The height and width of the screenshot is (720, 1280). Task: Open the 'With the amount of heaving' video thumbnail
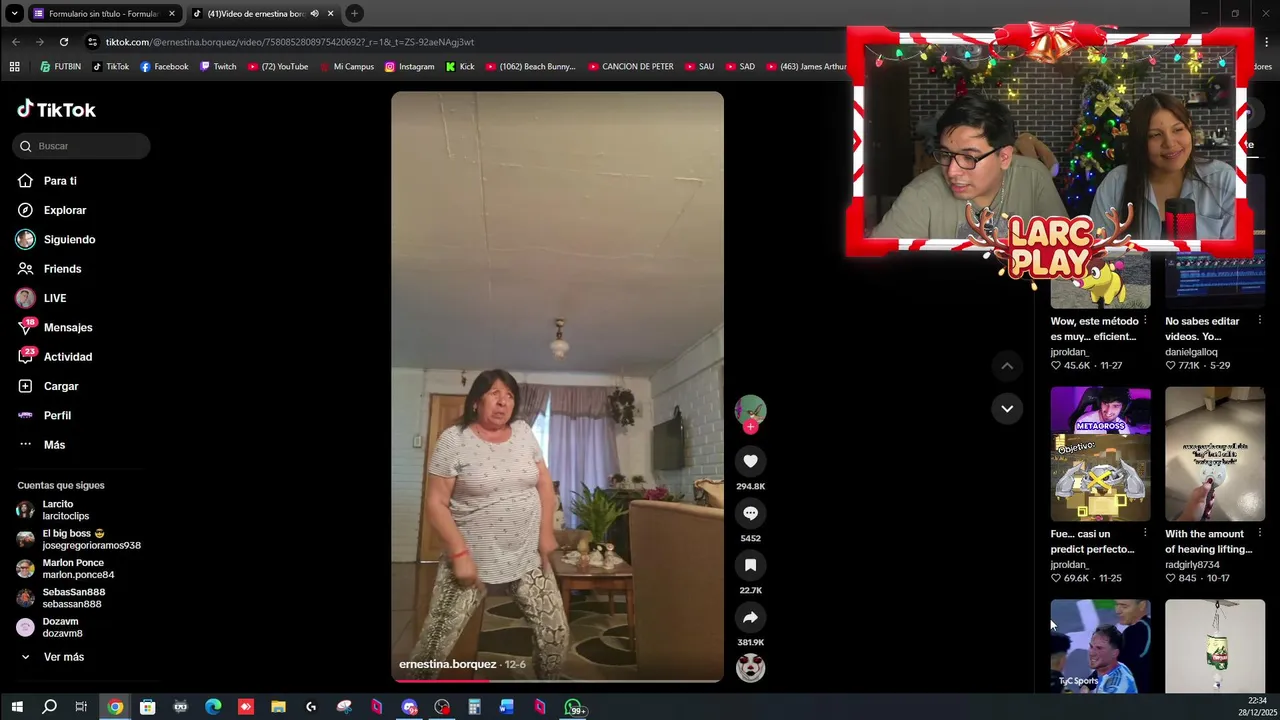(x=1215, y=454)
